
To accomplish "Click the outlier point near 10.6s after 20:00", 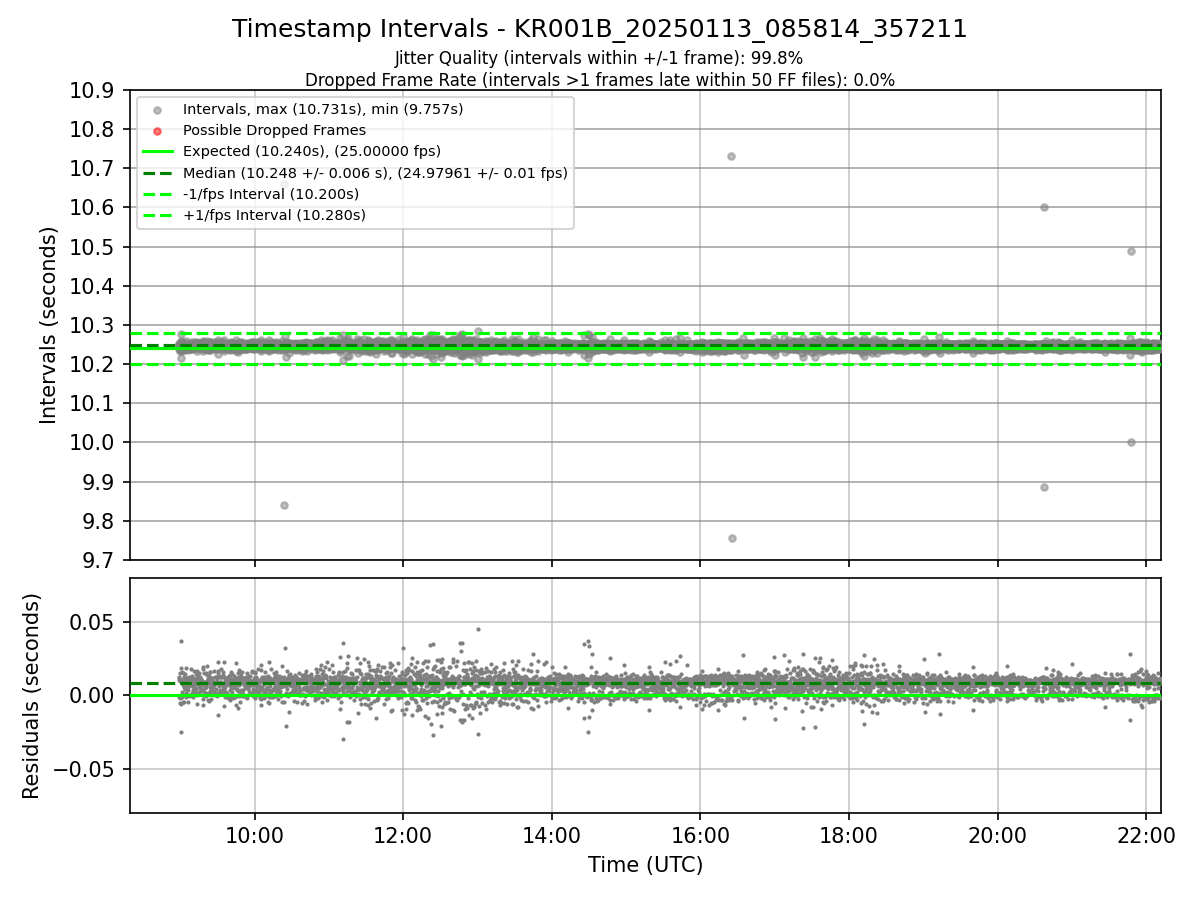I will click(1044, 207).
